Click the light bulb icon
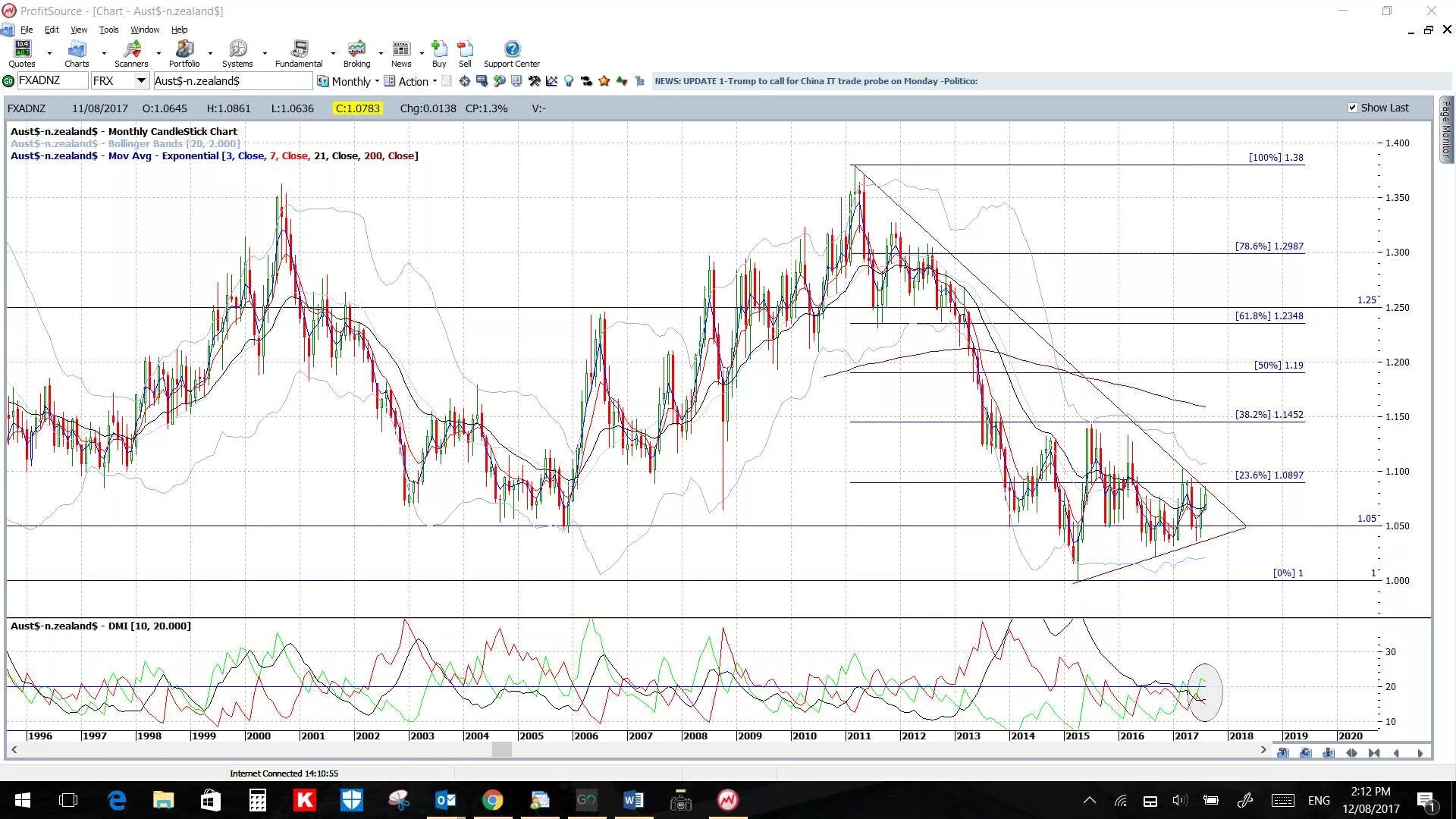Screen dimensions: 1456x819 click(x=569, y=81)
